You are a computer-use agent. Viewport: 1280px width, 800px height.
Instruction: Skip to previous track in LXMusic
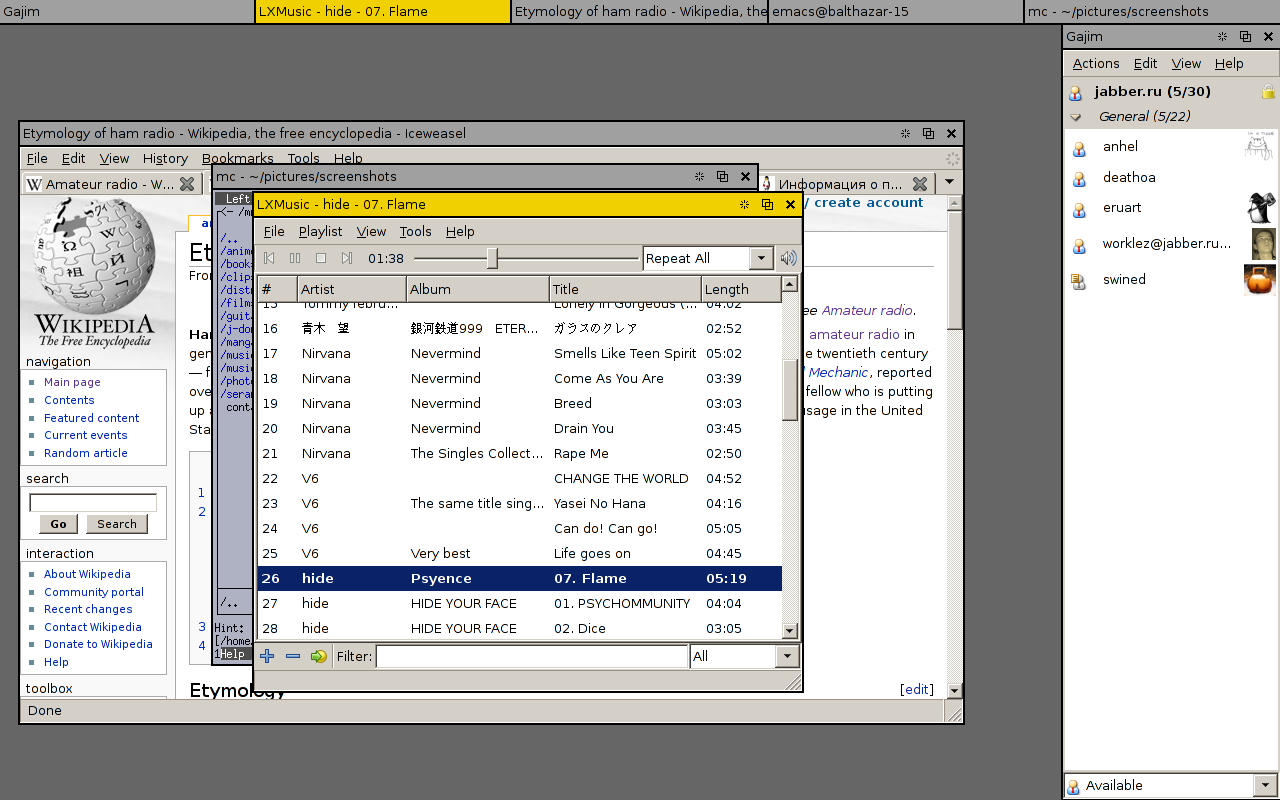(x=269, y=258)
